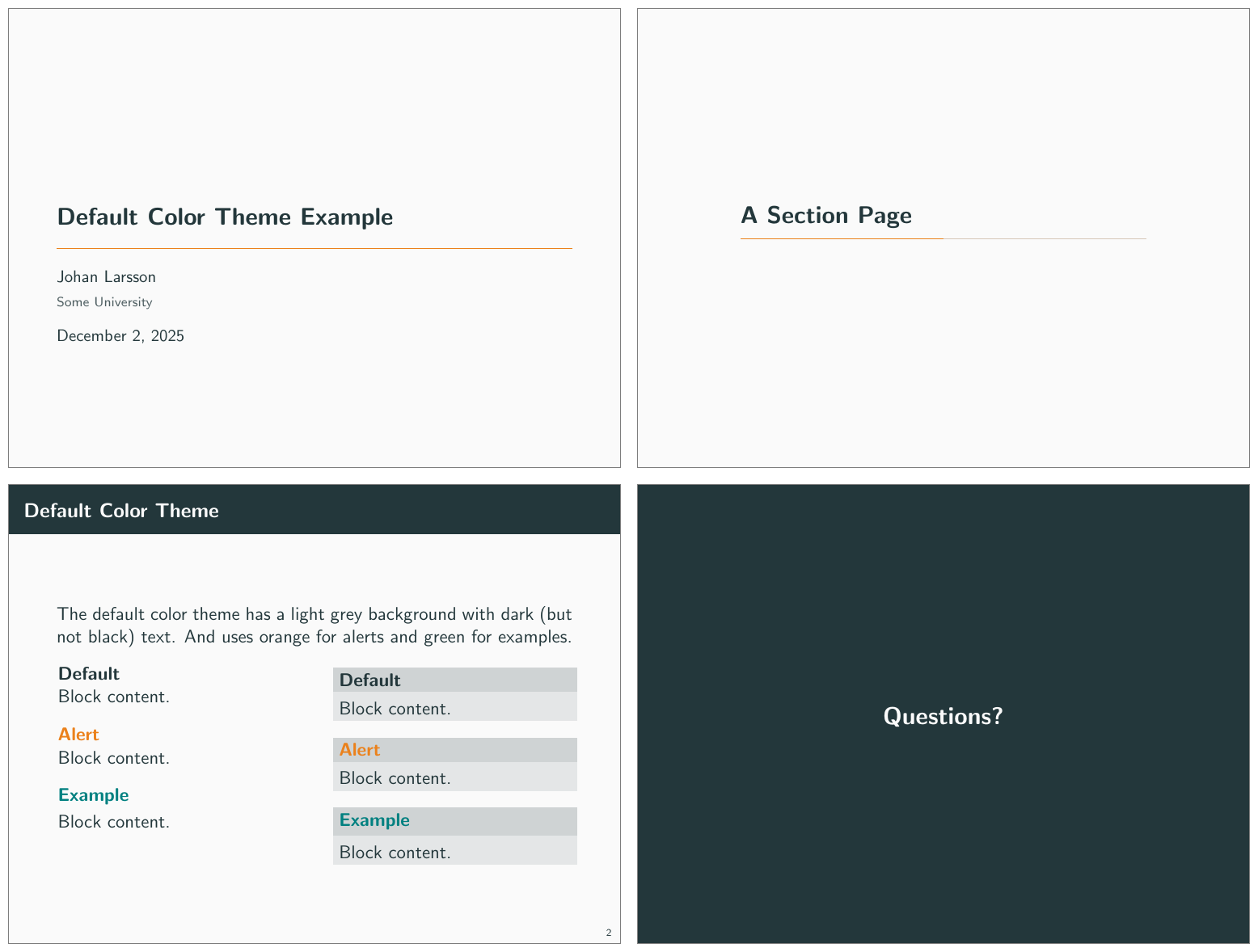Click the shaded Default block header

[x=455, y=680]
